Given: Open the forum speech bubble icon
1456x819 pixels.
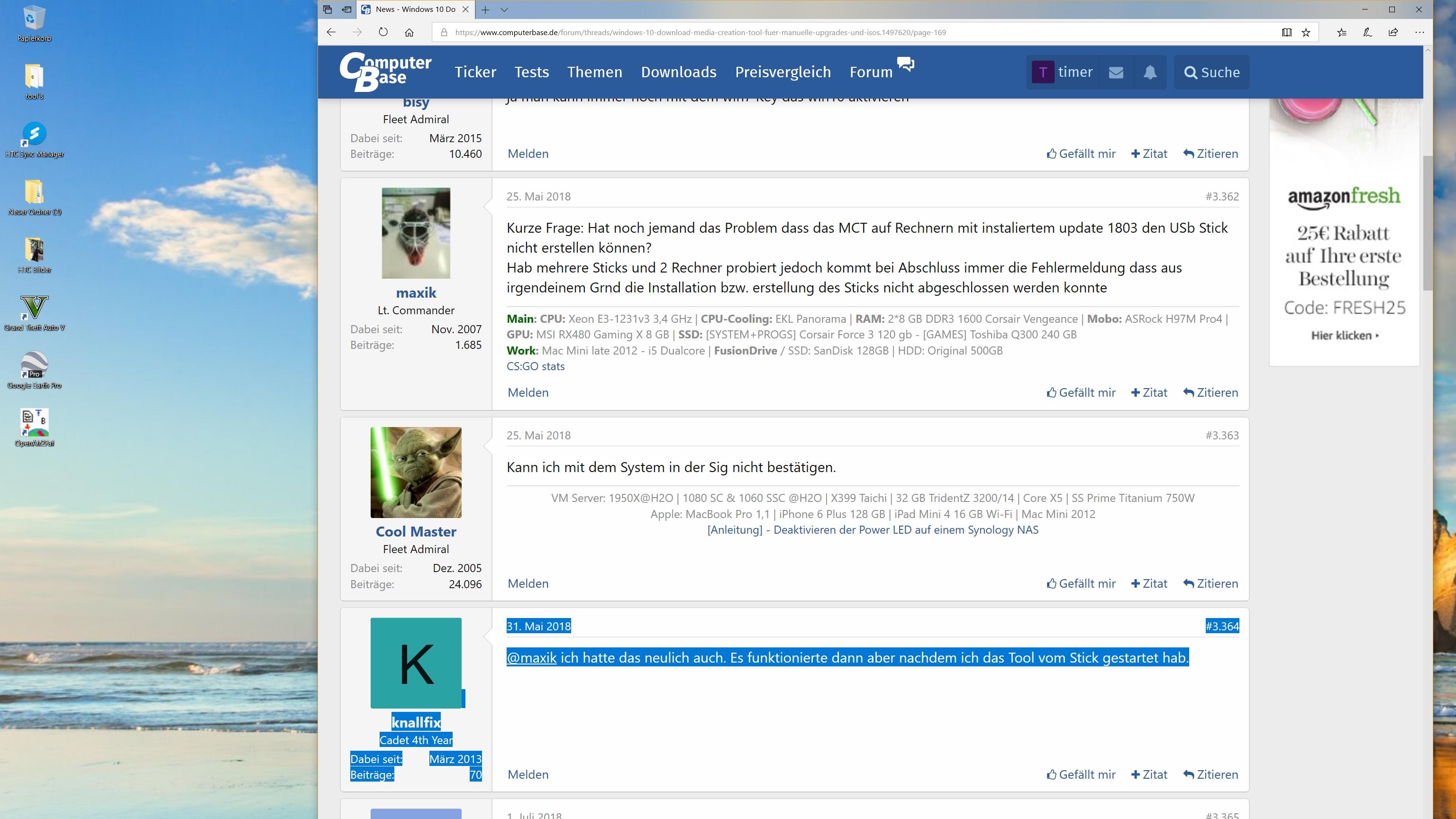Looking at the screenshot, I should [x=905, y=64].
